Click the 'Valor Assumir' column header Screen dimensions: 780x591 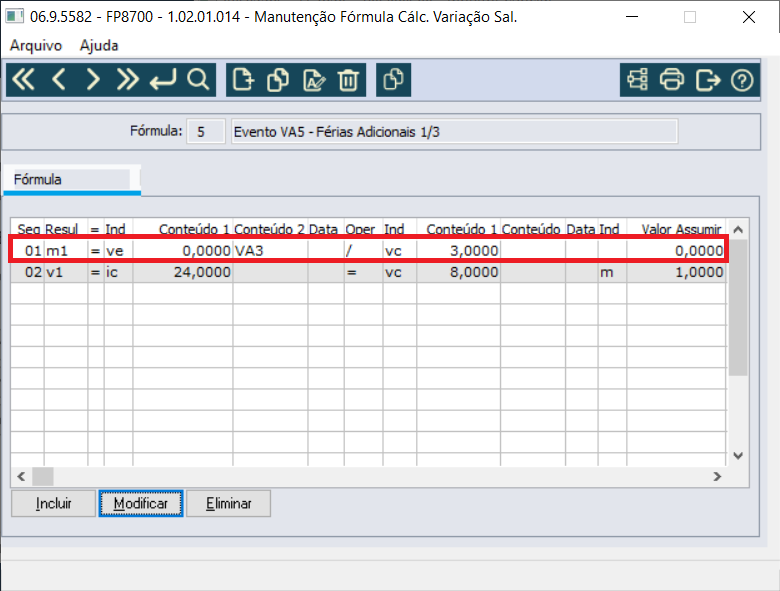676,229
